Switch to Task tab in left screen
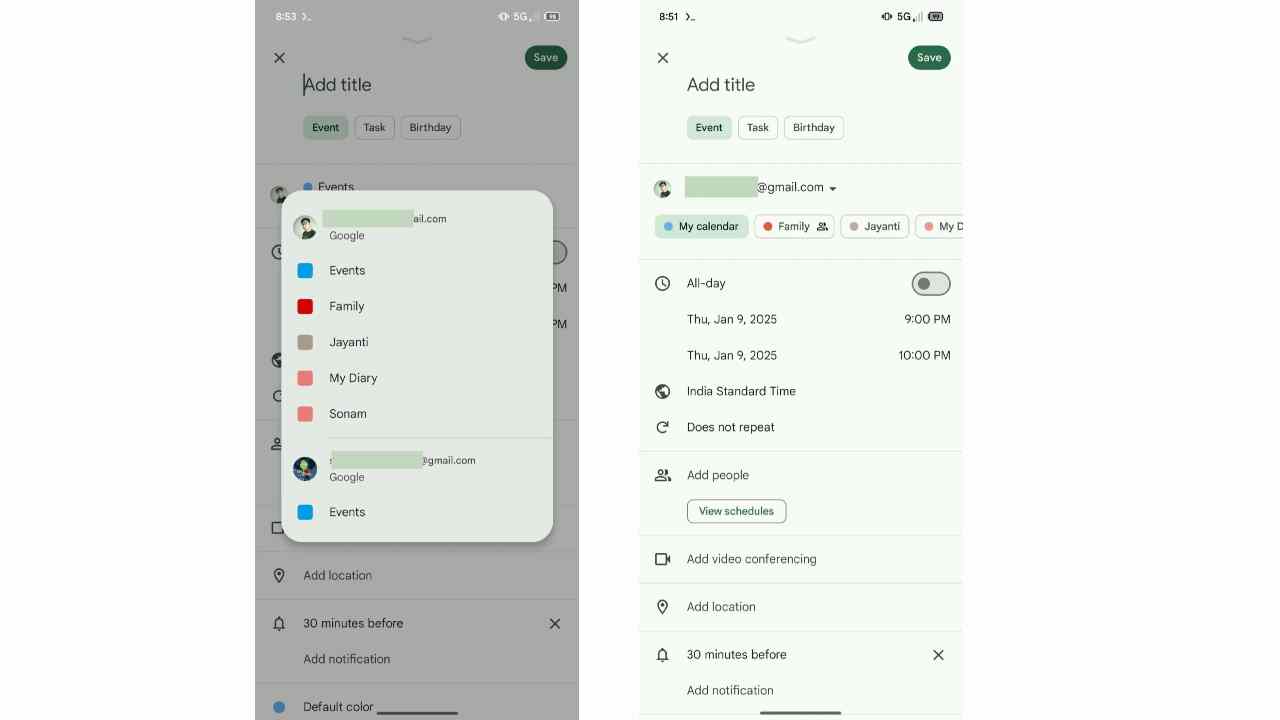 pyautogui.click(x=375, y=127)
